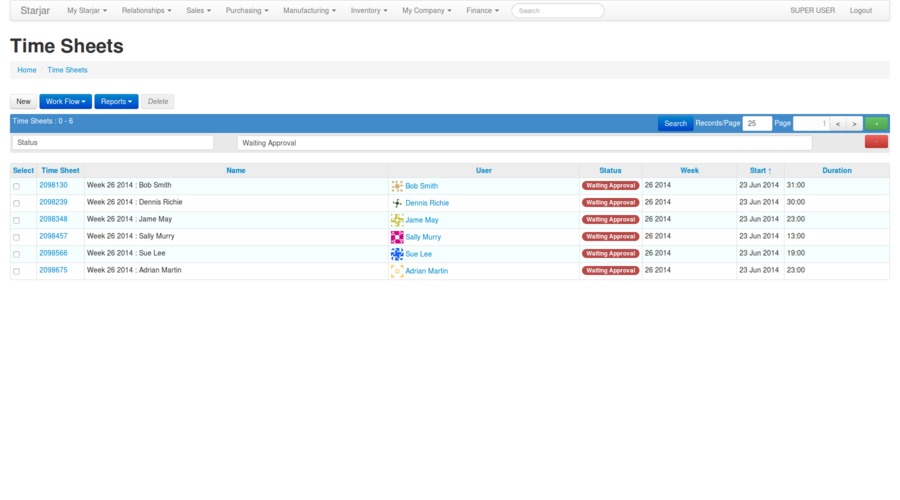
Task: Open time sheet link 2098457
Action: click(x=53, y=237)
